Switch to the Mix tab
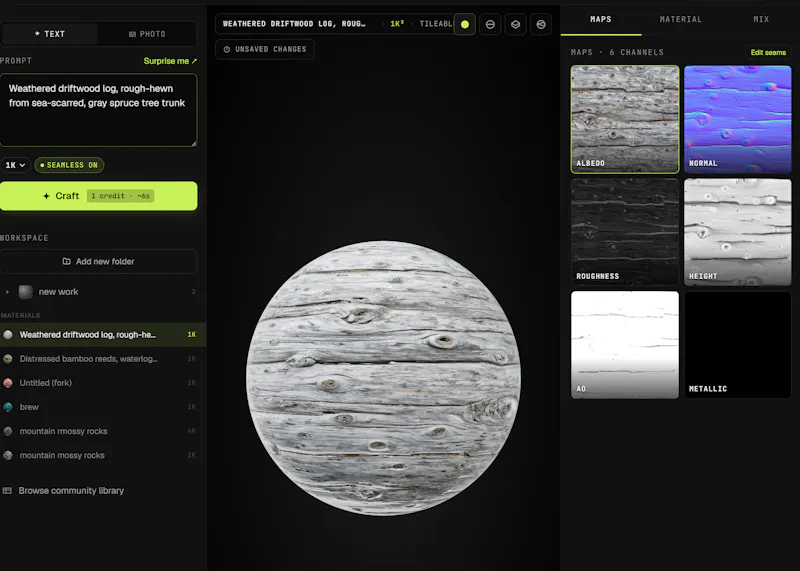Image resolution: width=800 pixels, height=571 pixels. click(x=761, y=19)
